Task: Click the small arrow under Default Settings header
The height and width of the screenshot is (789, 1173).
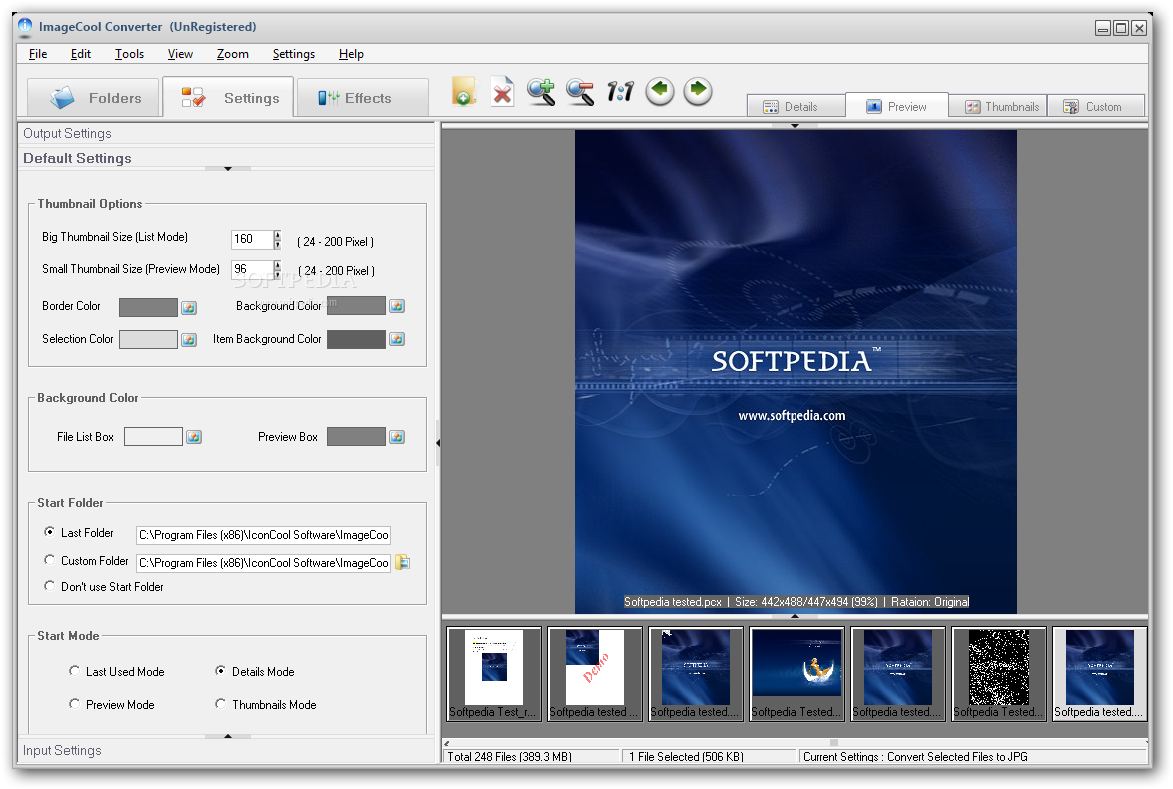Action: (x=228, y=168)
